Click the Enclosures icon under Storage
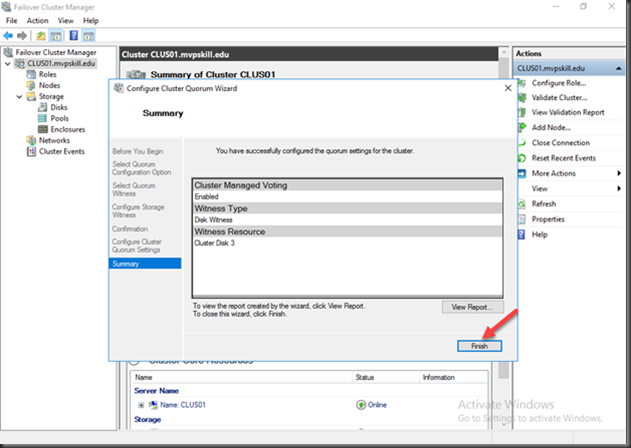The width and height of the screenshot is (631, 448). (42, 129)
